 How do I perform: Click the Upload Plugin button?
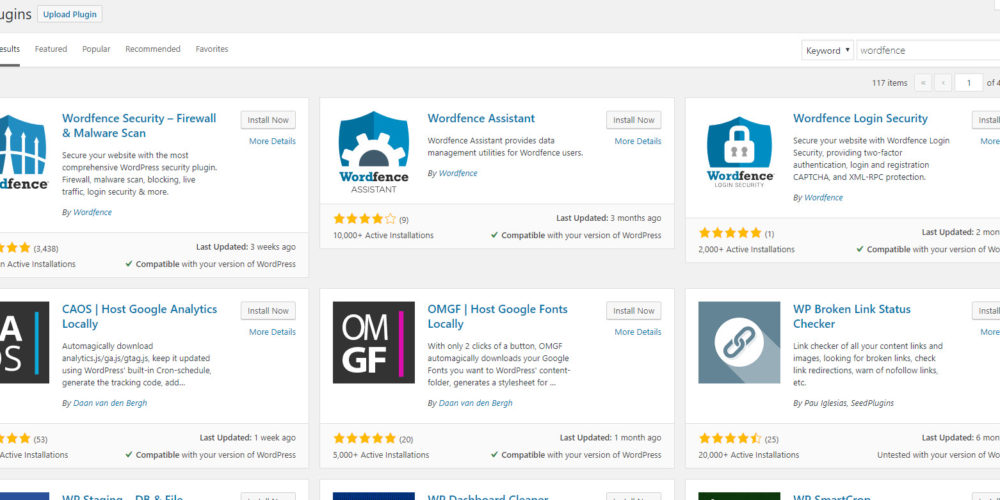[x=69, y=15]
